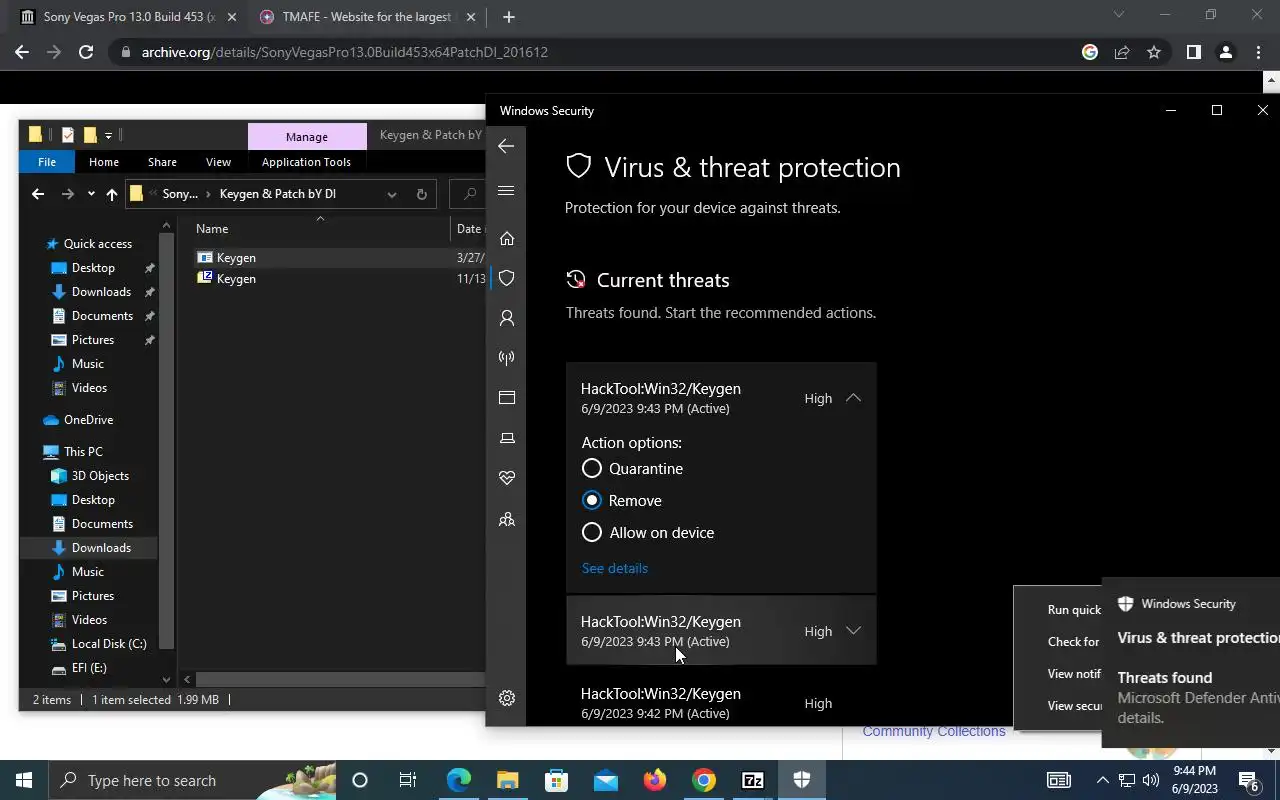Click the Manage contextual tab

pos(307,136)
